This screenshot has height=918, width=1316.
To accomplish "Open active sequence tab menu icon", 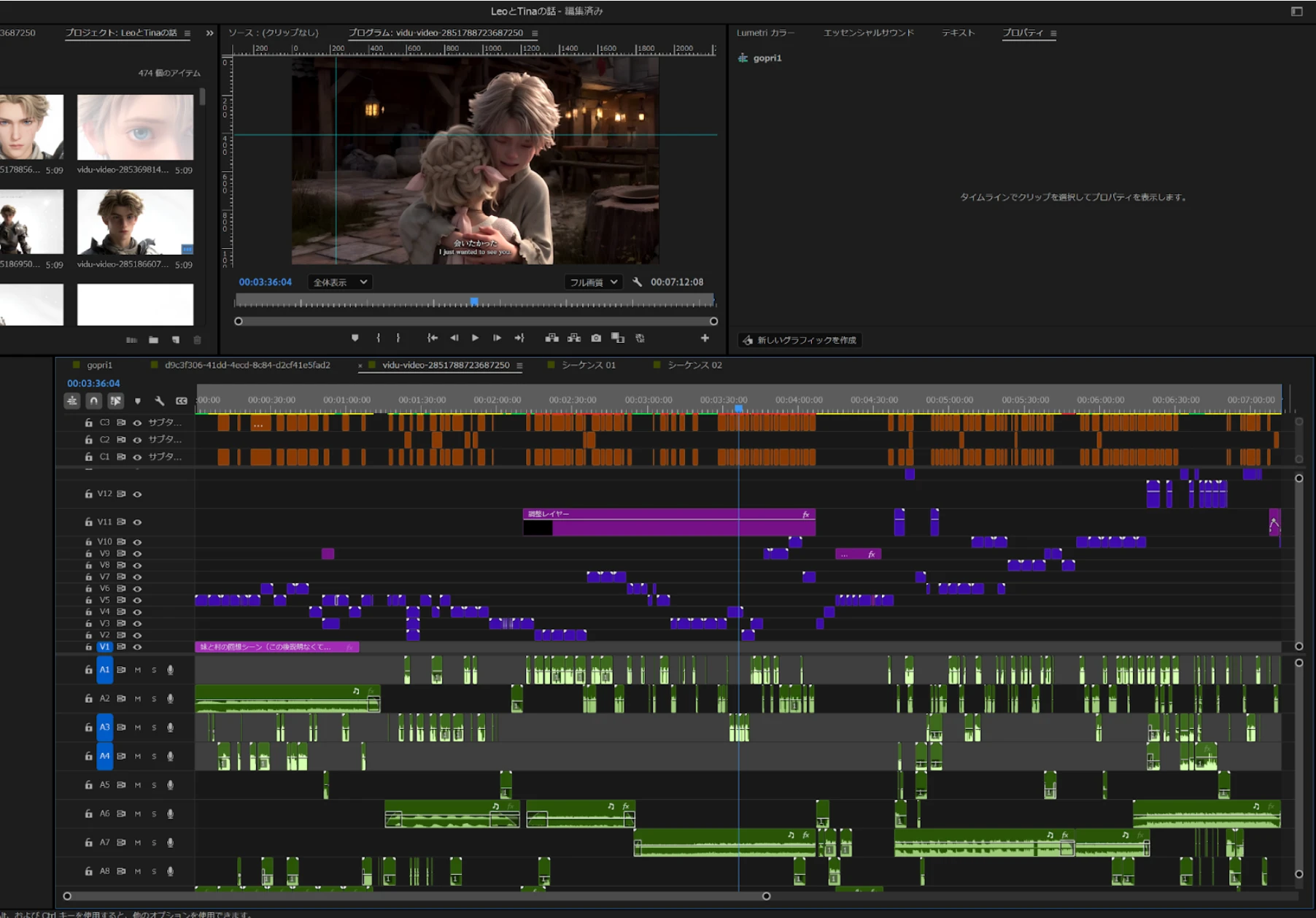I will click(x=519, y=365).
